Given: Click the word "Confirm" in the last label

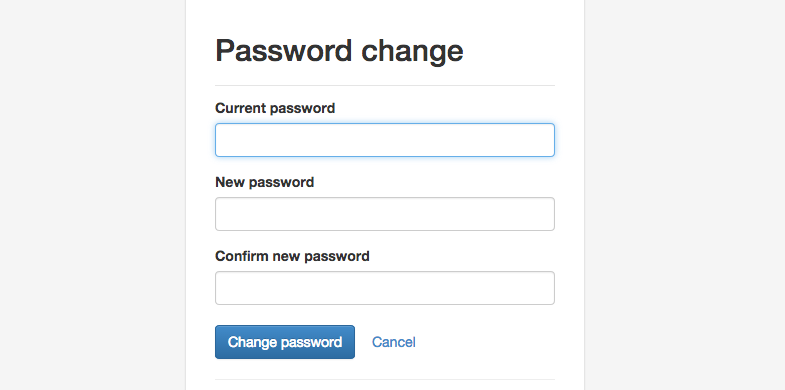Looking at the screenshot, I should pyautogui.click(x=241, y=256).
